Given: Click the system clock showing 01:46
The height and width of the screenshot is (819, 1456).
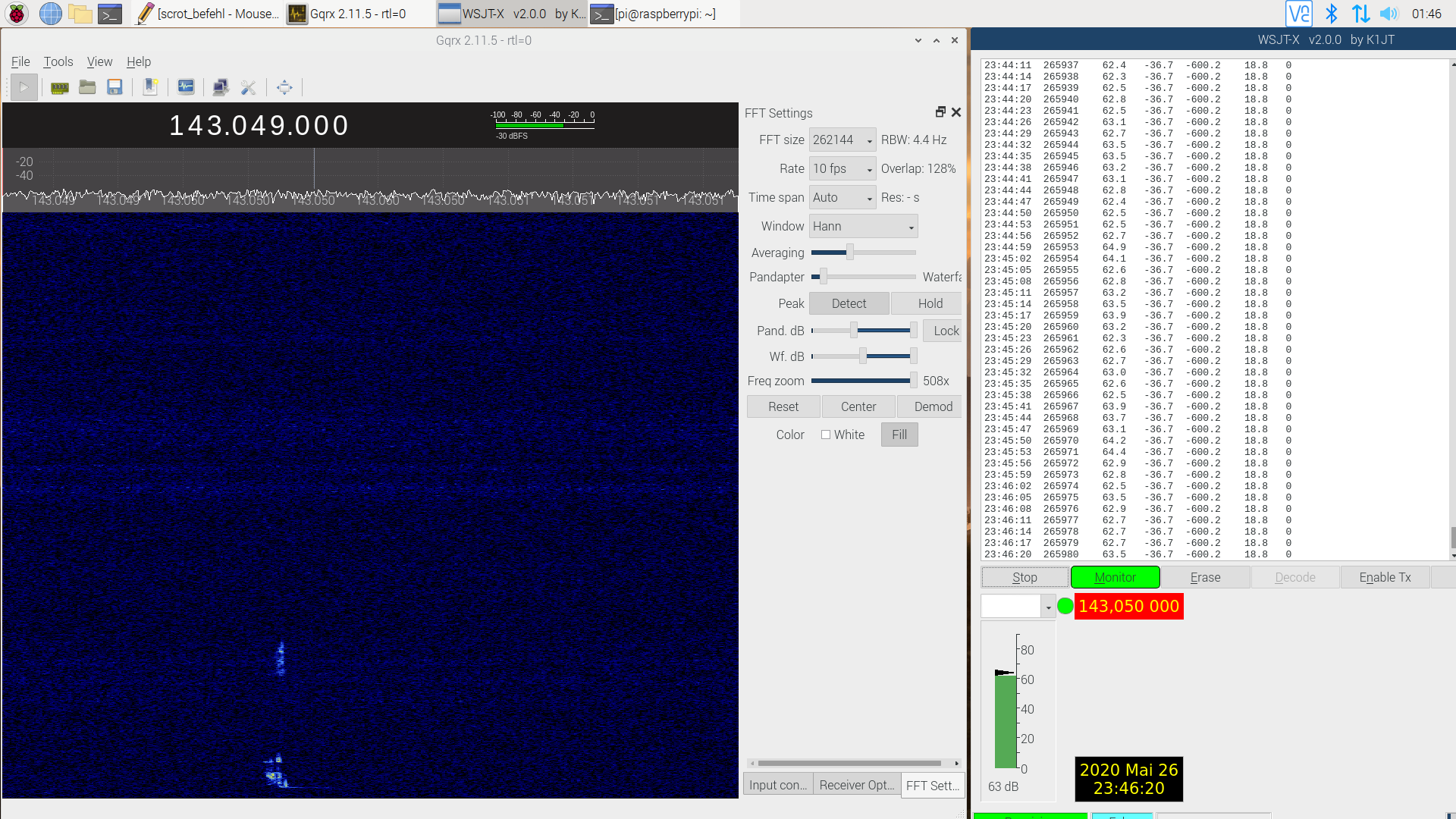Looking at the screenshot, I should (x=1426, y=14).
